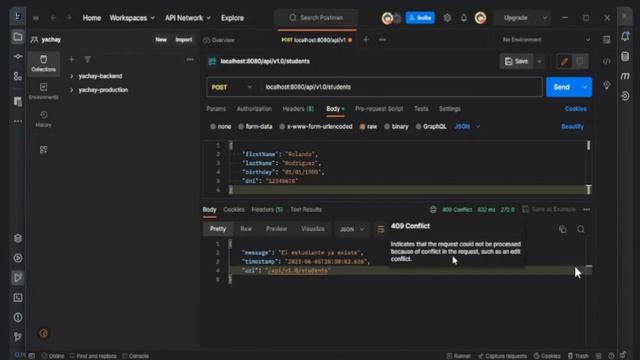Toggle response line wrap icon
The height and width of the screenshot is (360, 640).
pos(380,229)
